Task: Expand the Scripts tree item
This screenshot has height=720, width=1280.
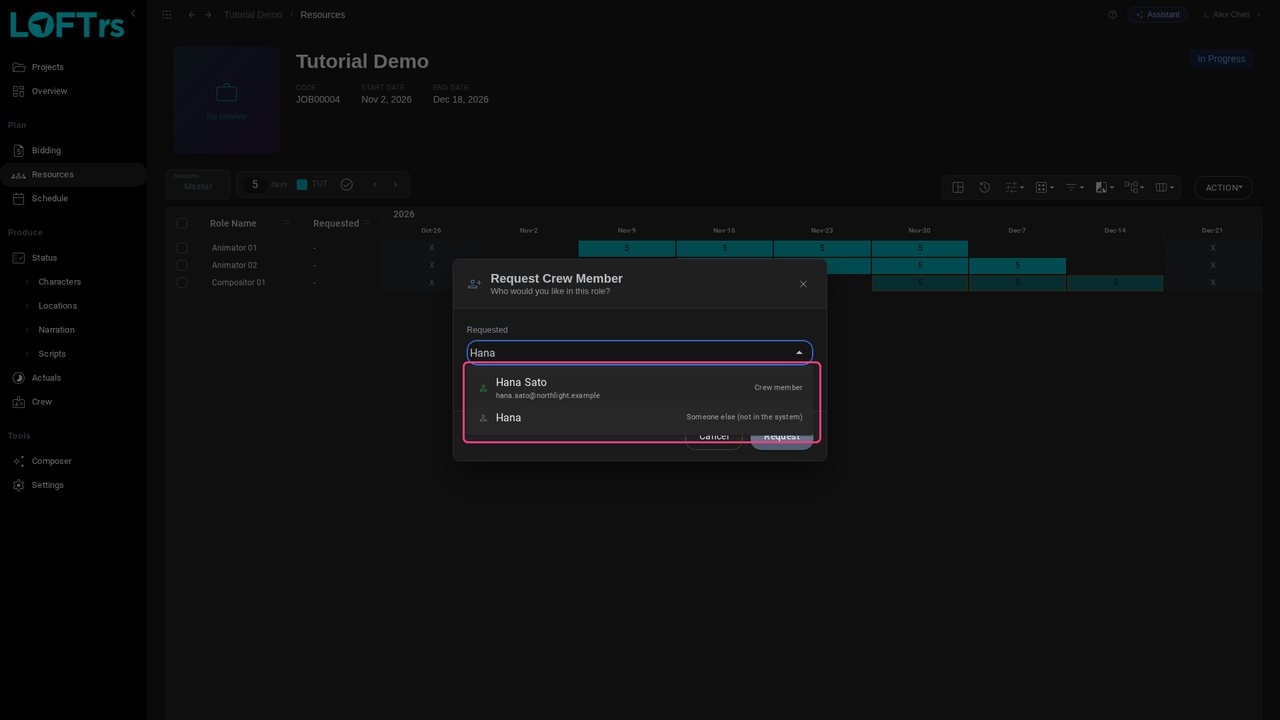Action: coord(28,354)
